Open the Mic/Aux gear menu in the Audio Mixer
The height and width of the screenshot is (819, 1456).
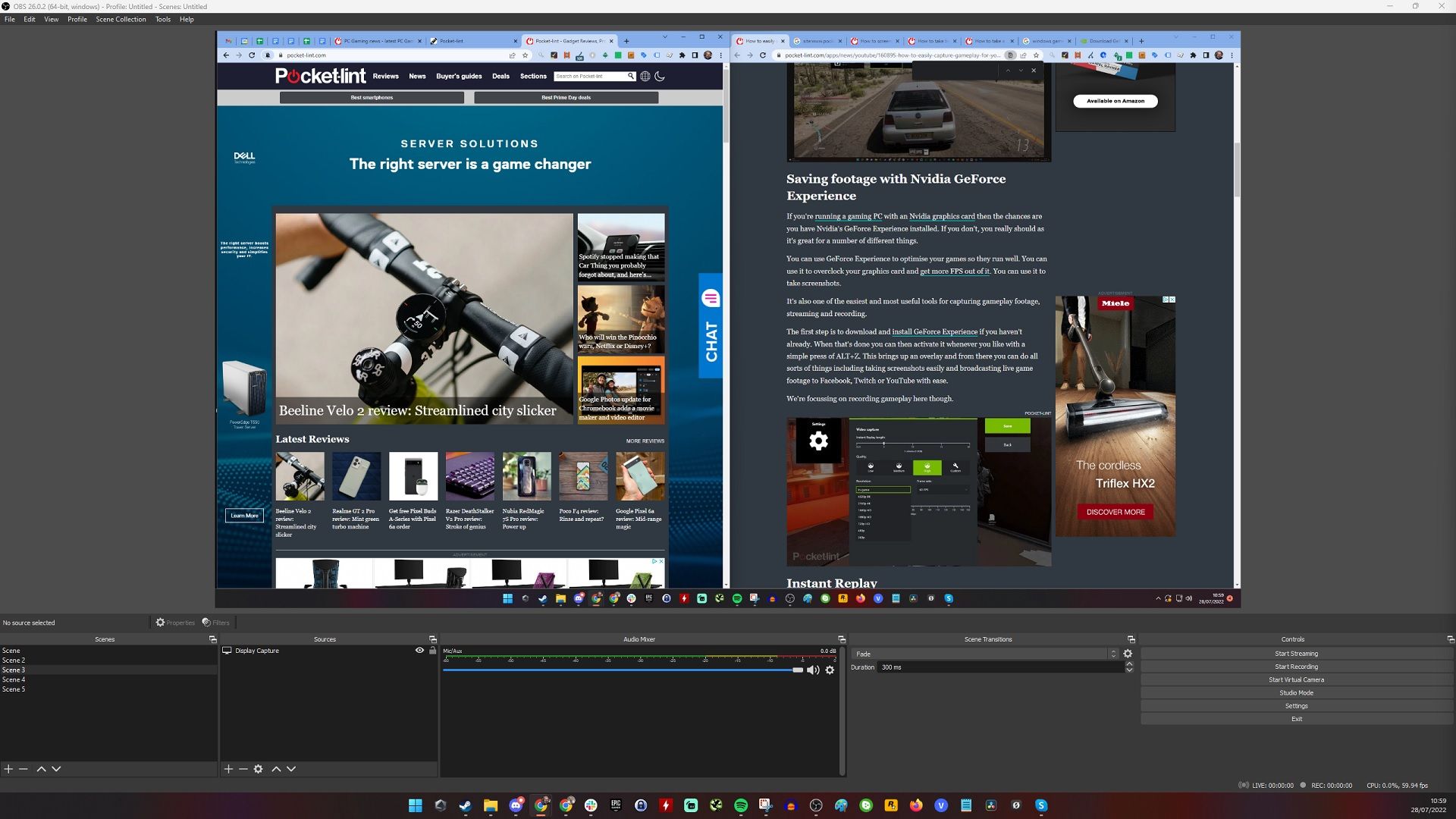point(830,670)
